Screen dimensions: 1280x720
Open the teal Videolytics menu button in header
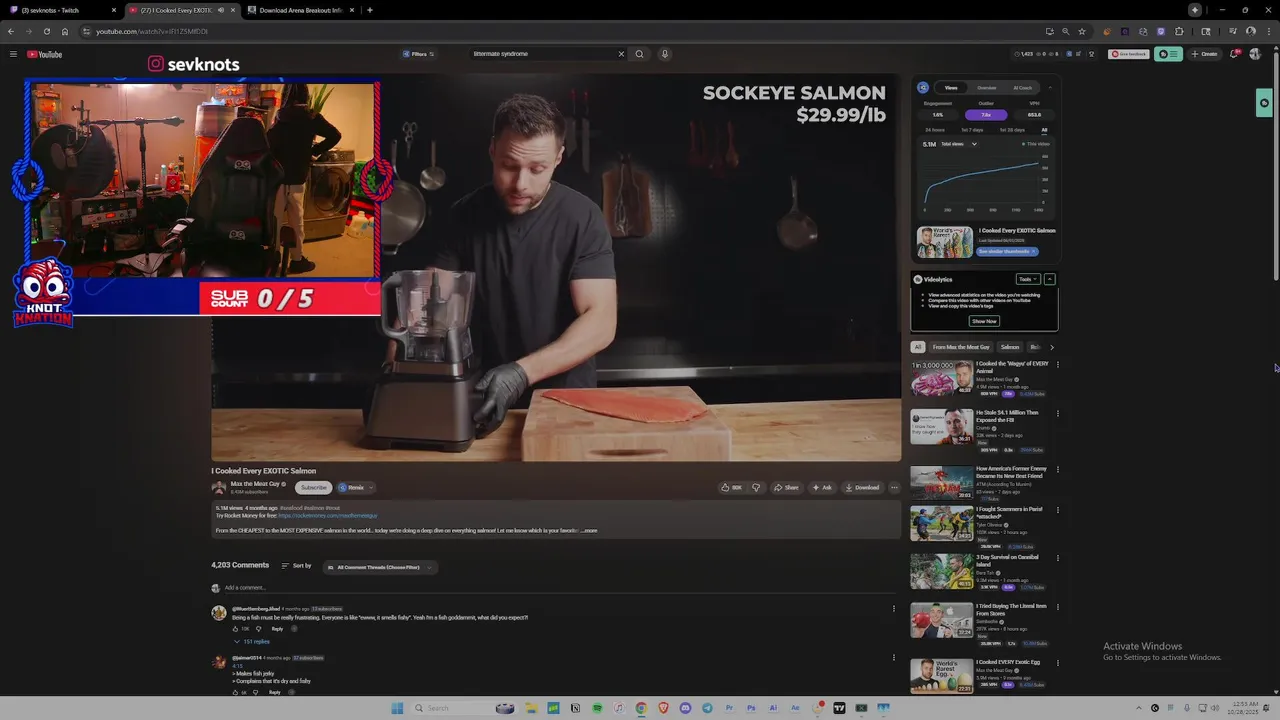[1168, 54]
